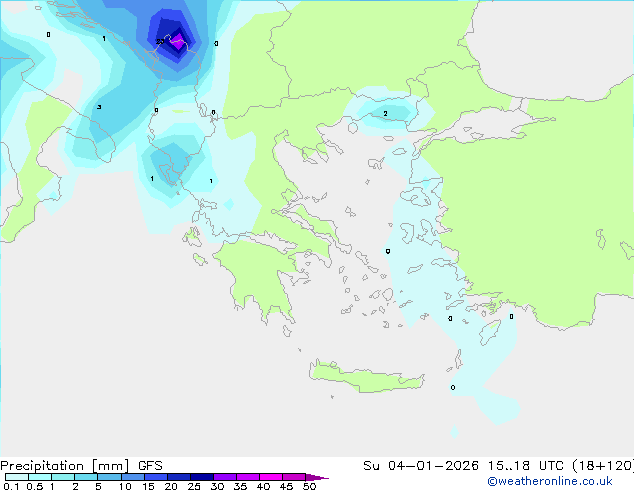Viewport: 634px width, 490px height.
Task: Click the legend tick label '20'
Action: tap(171, 486)
